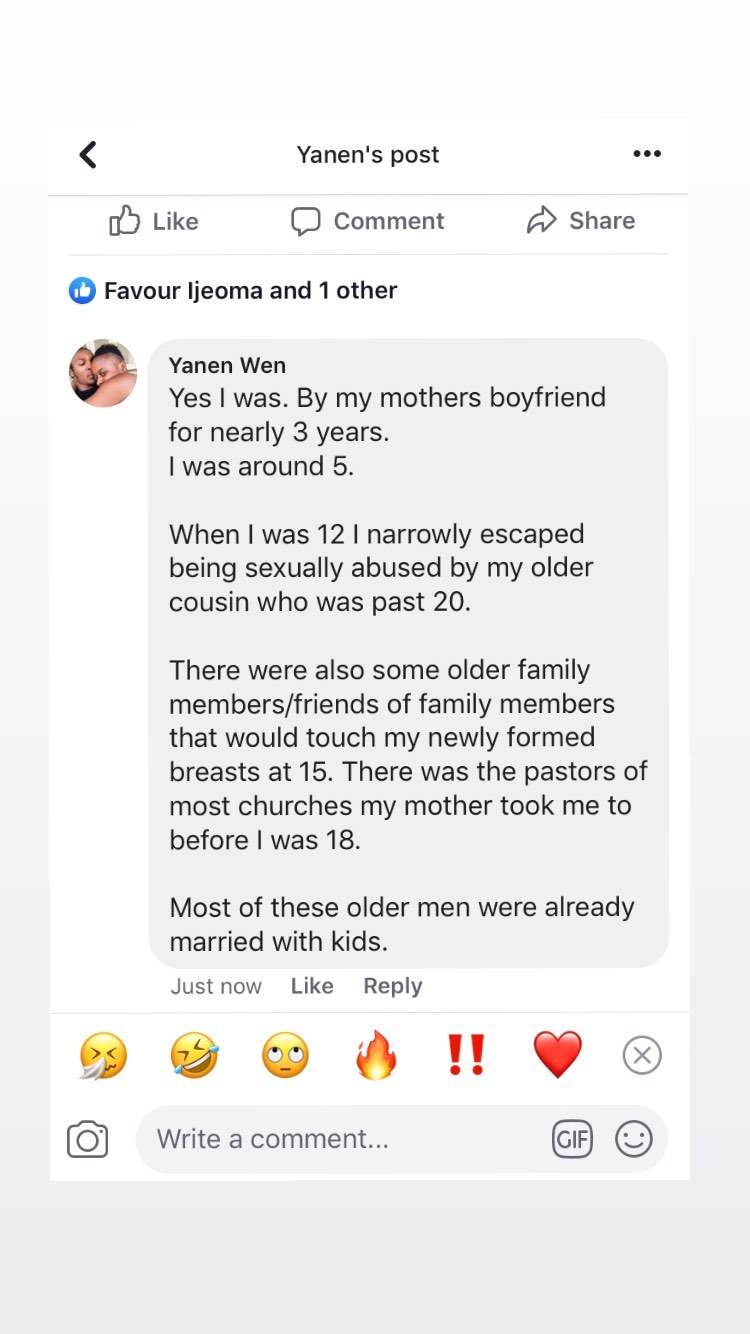This screenshot has width=750, height=1334.
Task: Reply to Yanen Wen's comment
Action: [392, 986]
